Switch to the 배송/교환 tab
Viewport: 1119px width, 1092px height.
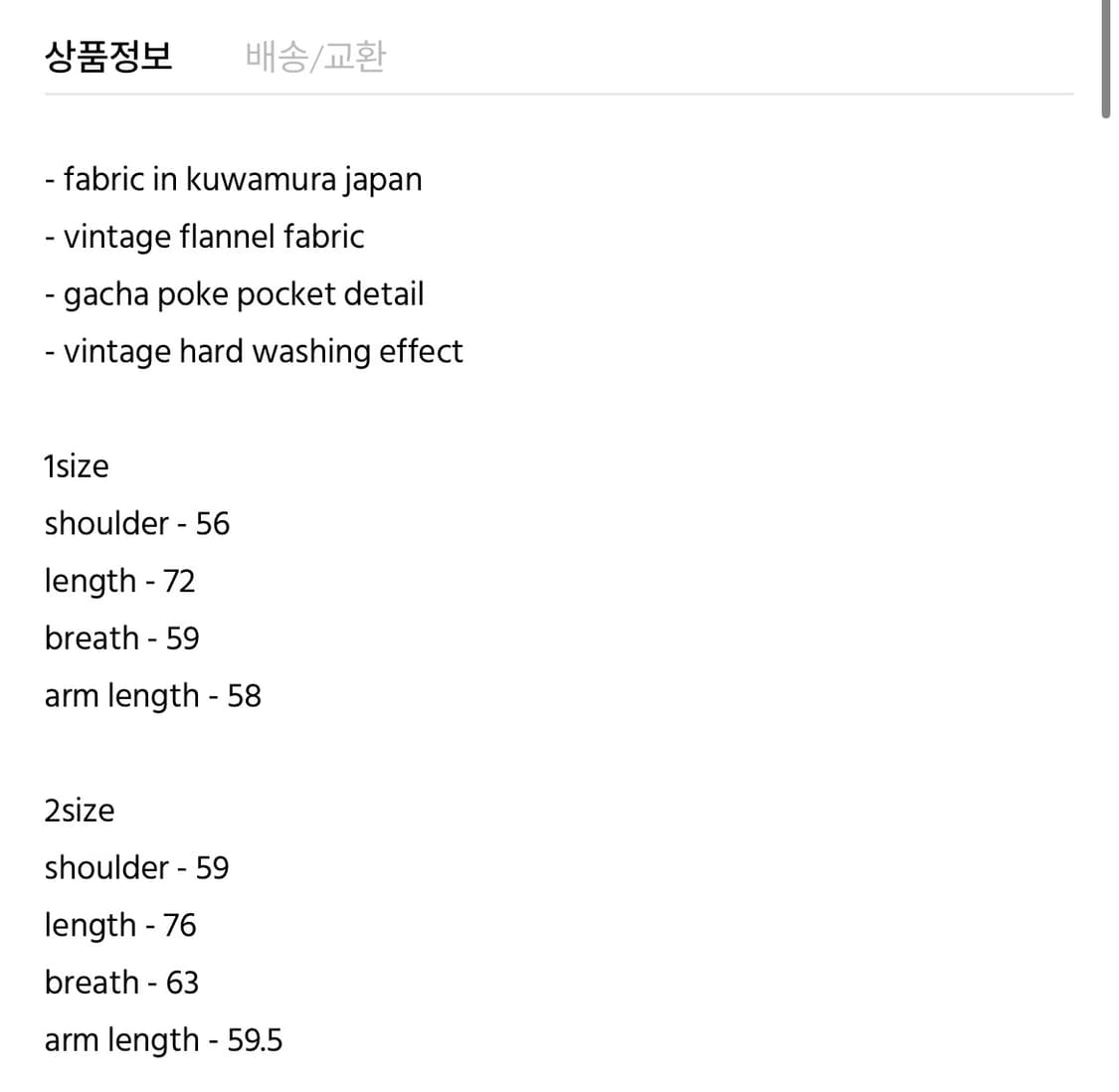click(315, 57)
